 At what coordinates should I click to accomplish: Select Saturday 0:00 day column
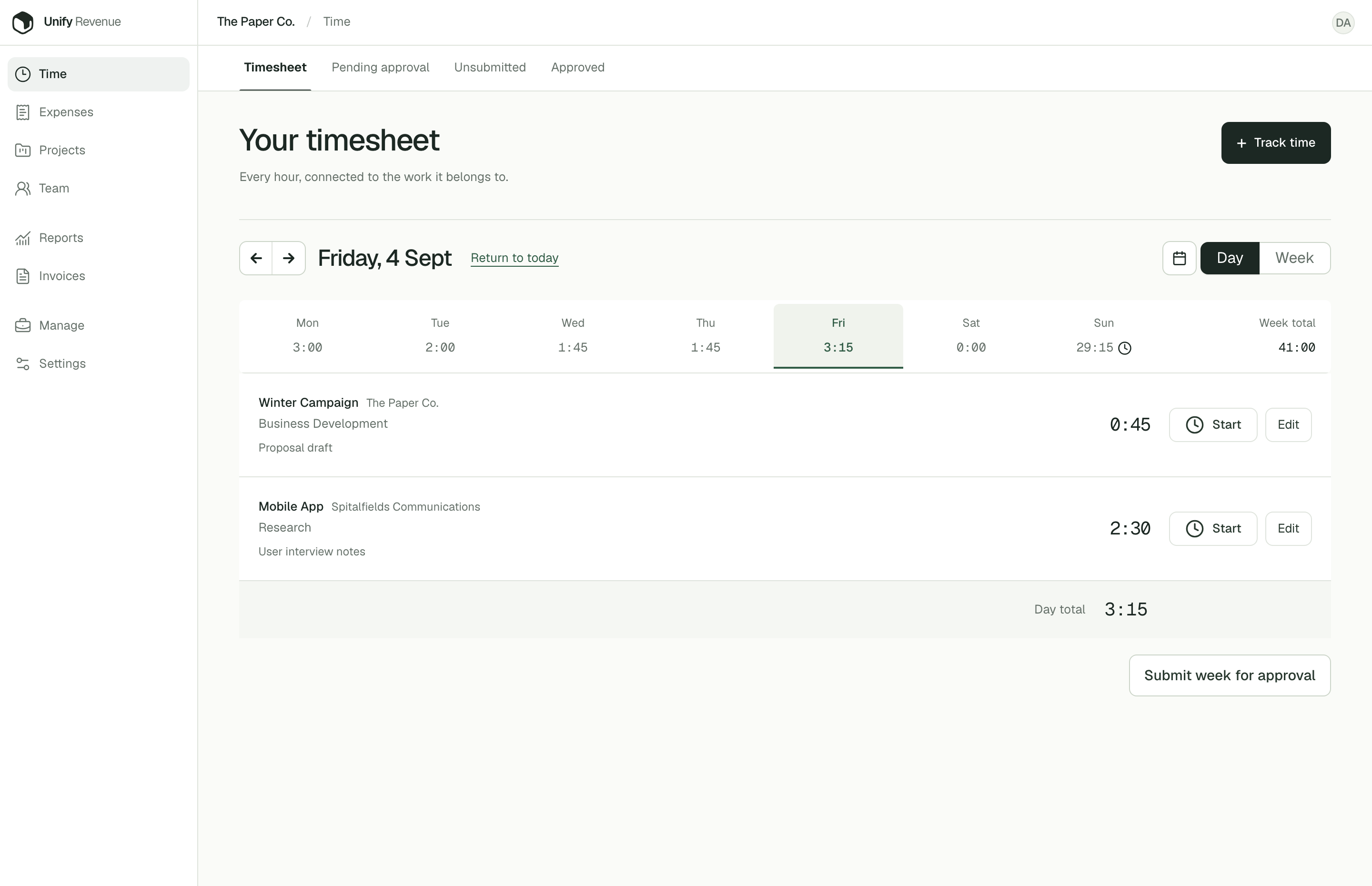point(971,336)
